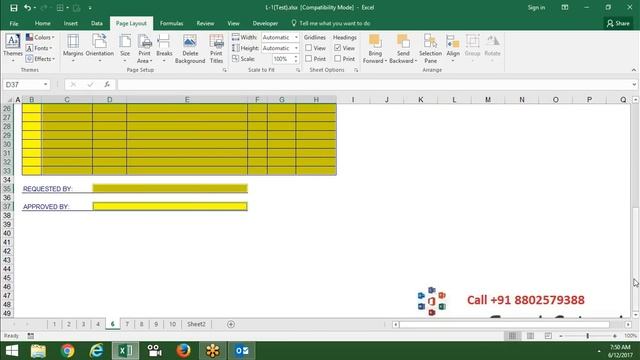The image size is (640, 360).
Task: Open the theme Colors dropdown
Action: coord(40,37)
